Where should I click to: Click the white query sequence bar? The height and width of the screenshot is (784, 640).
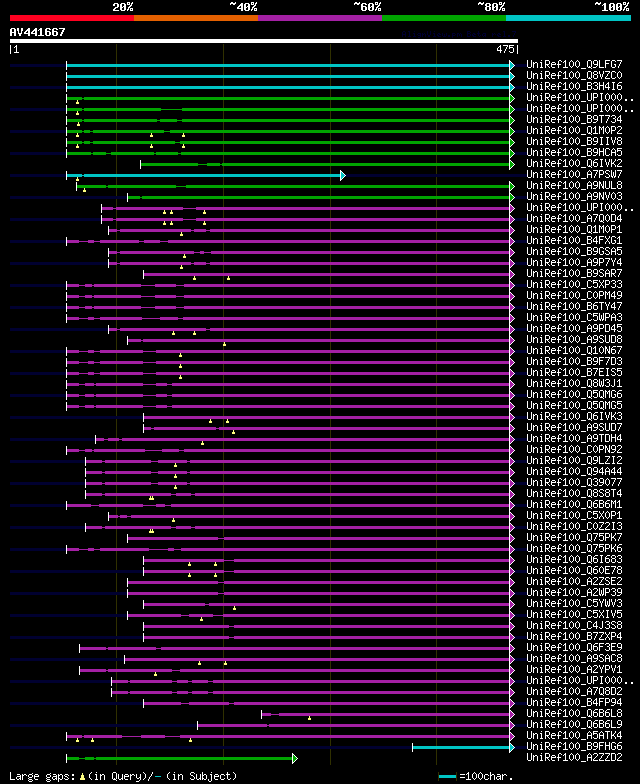tap(264, 41)
